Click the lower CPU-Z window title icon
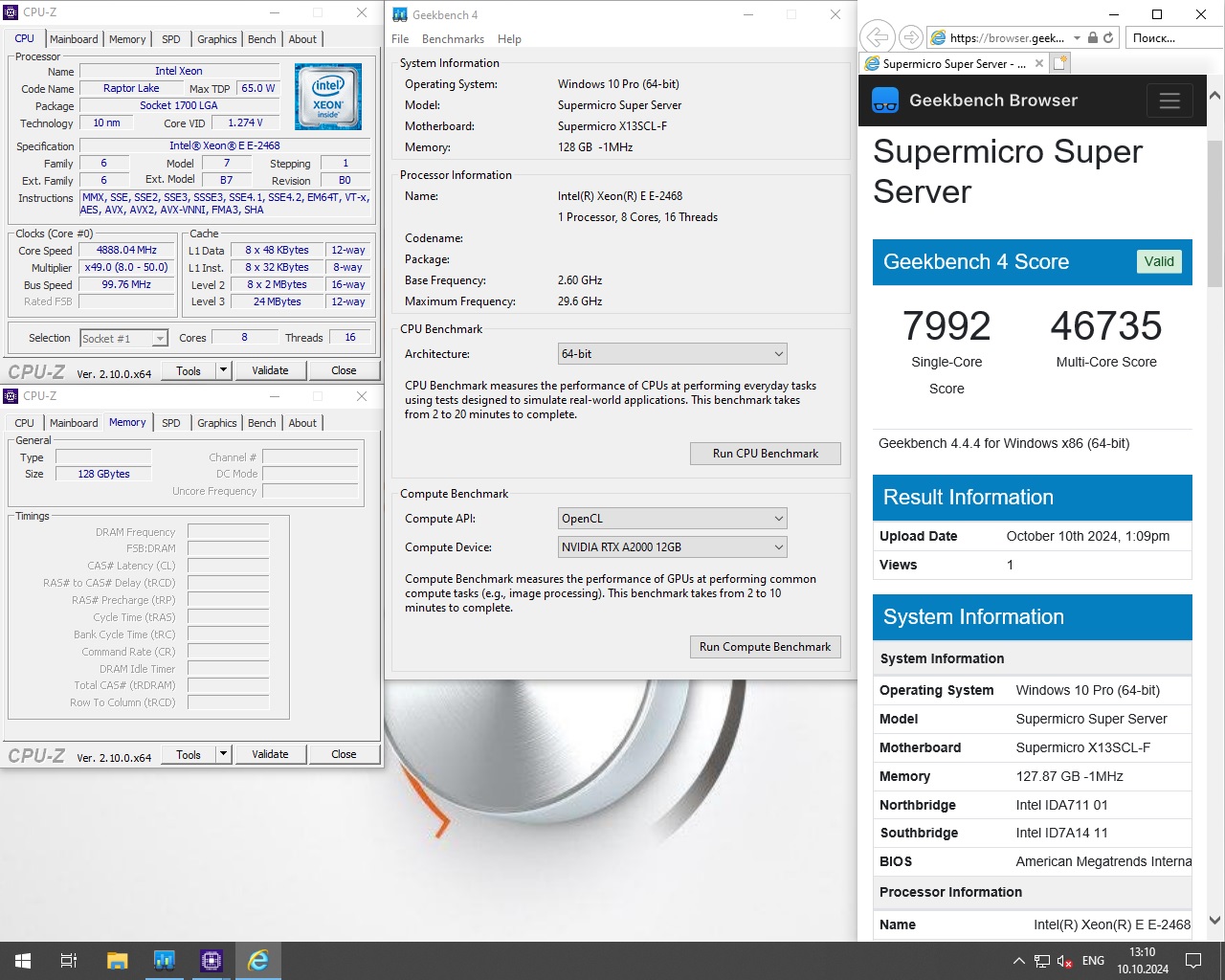 tap(11, 396)
